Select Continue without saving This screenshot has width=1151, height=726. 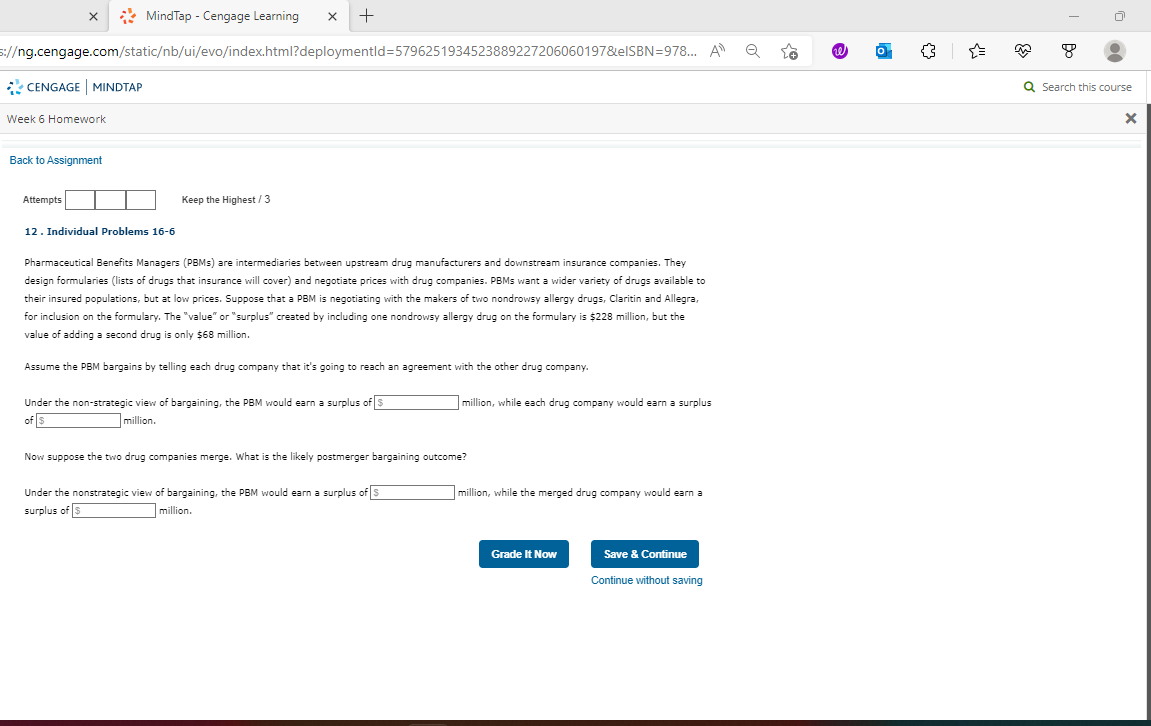tap(646, 579)
